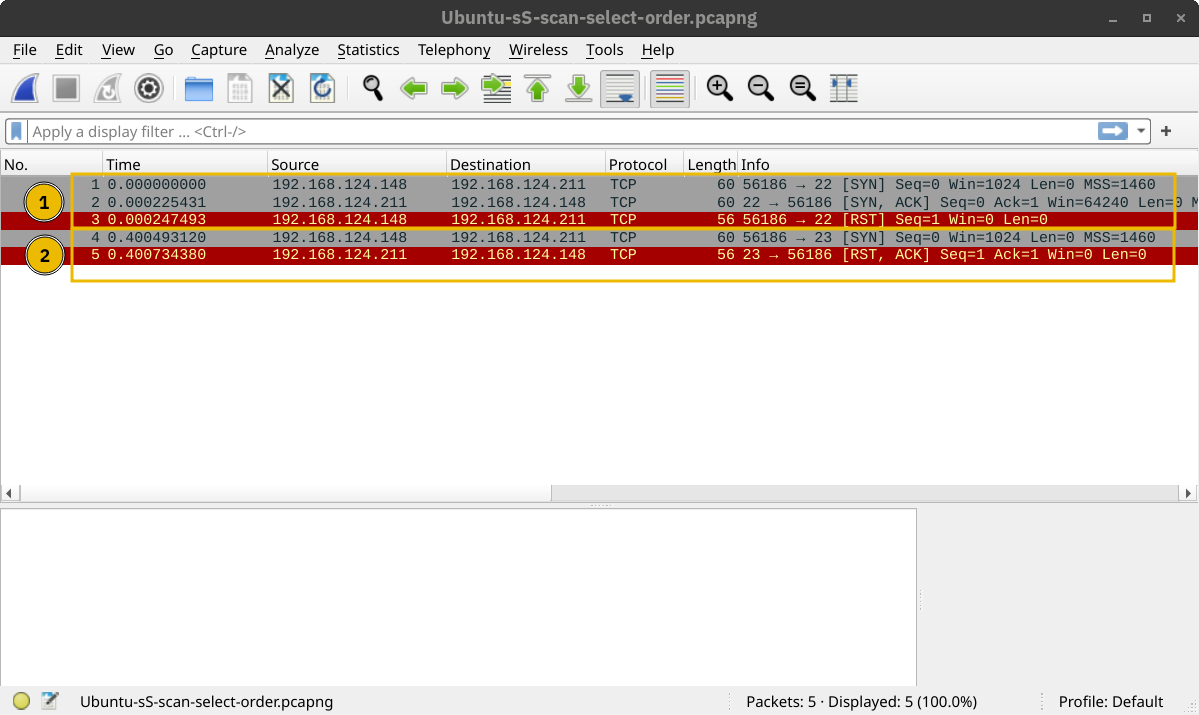
Task: Reload this capture file
Action: click(321, 88)
